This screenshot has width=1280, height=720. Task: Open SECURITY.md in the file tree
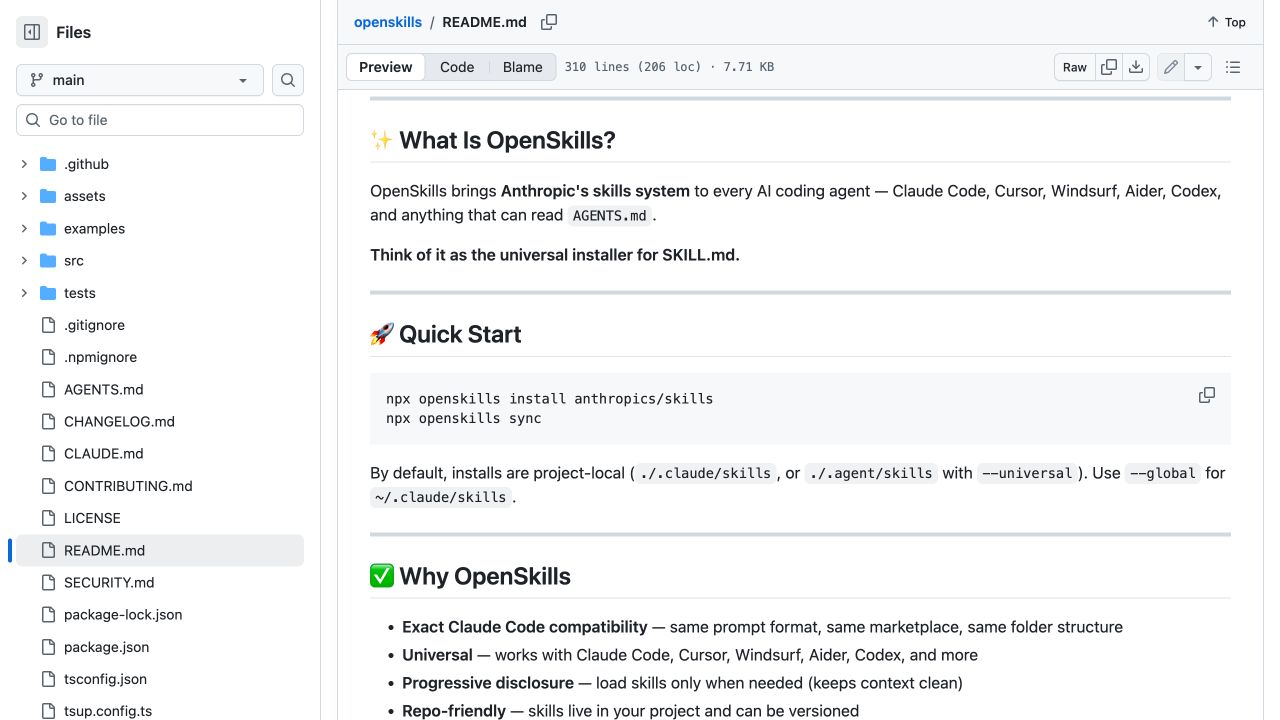coord(109,582)
